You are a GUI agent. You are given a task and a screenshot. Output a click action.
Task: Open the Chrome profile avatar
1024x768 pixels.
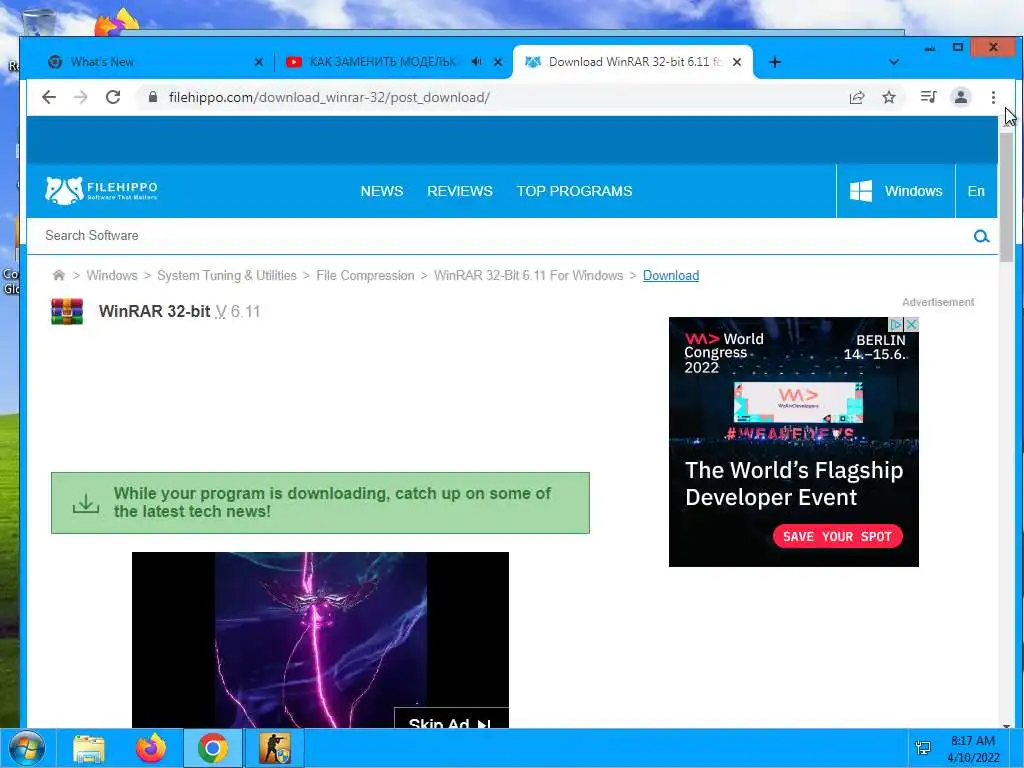(961, 97)
